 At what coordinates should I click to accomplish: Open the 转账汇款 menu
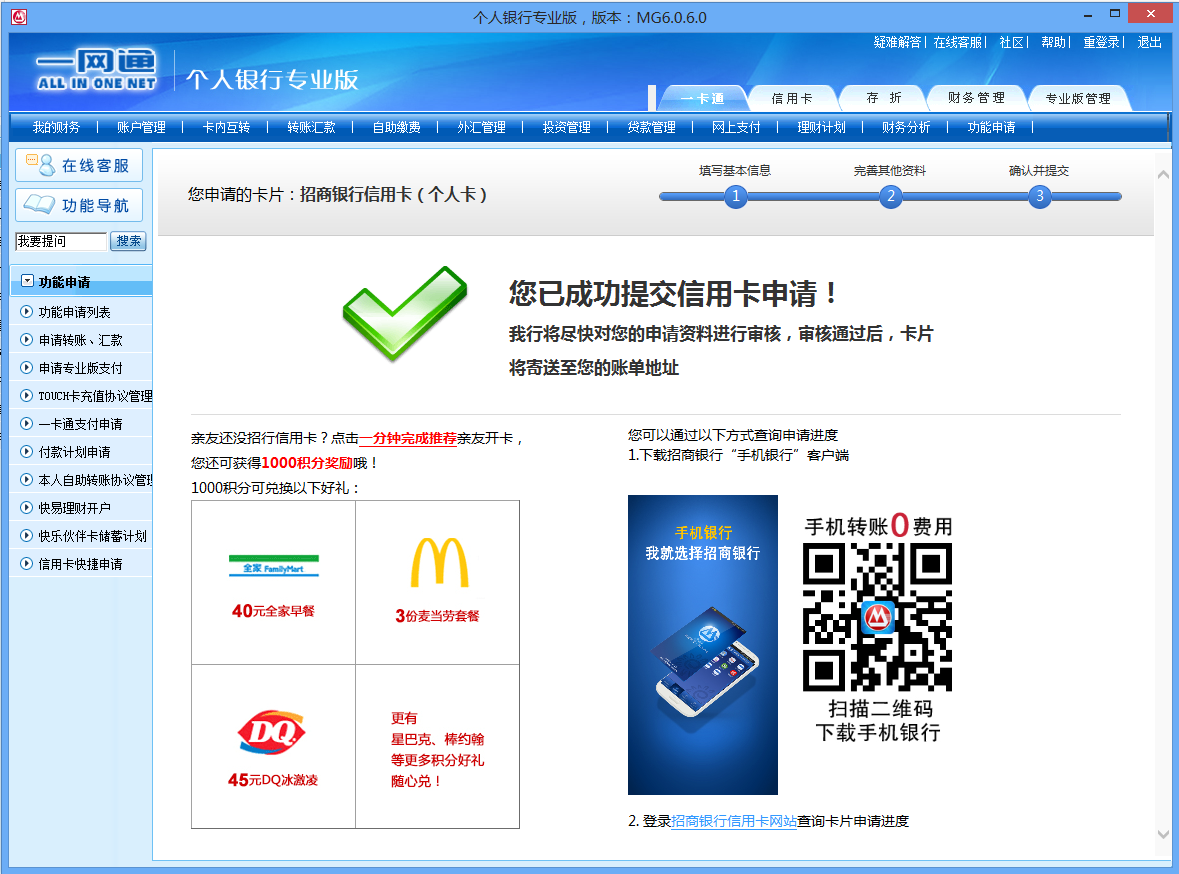[311, 127]
